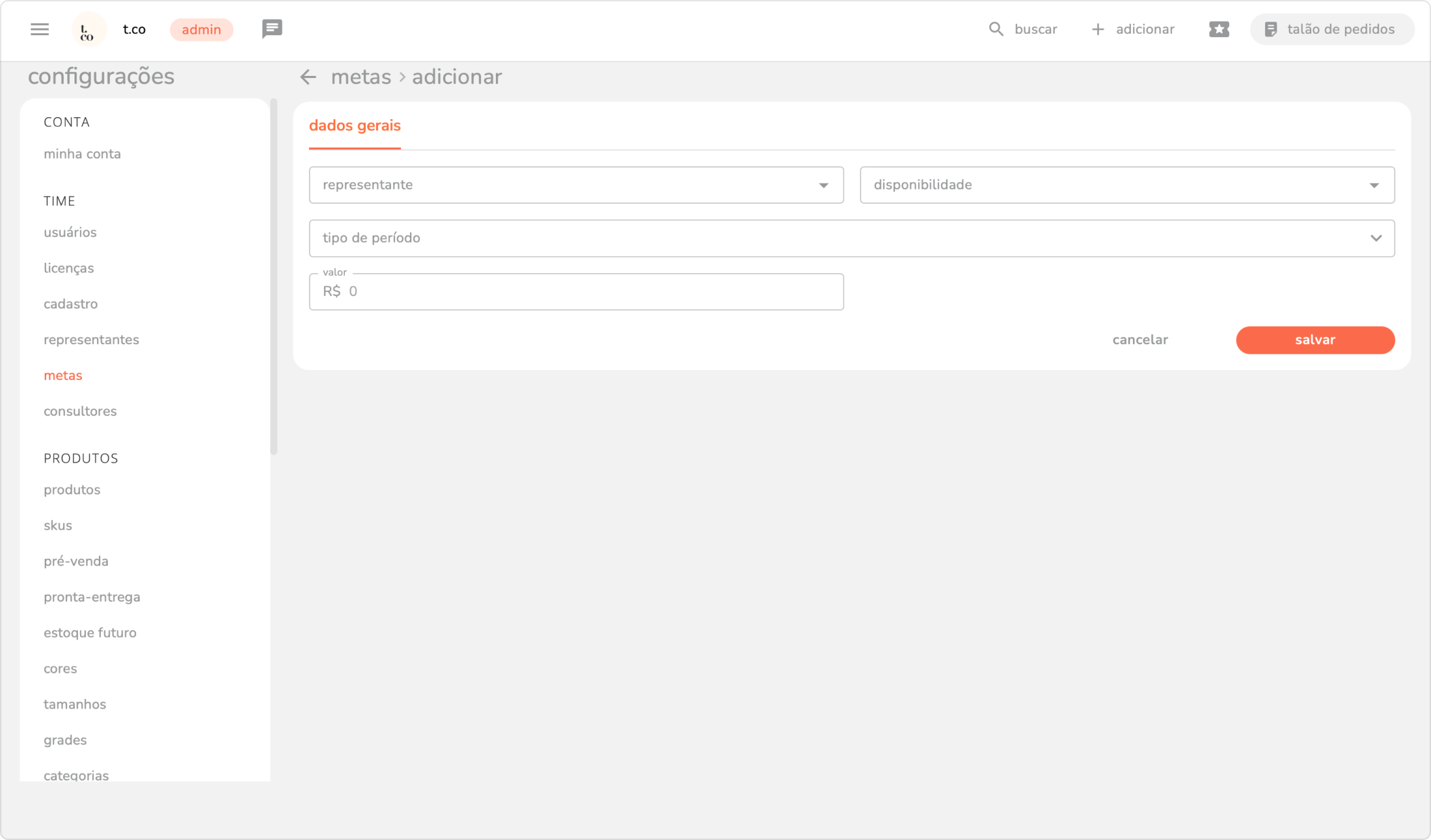
Task: Click the t.co logo avatar
Action: pos(88,30)
